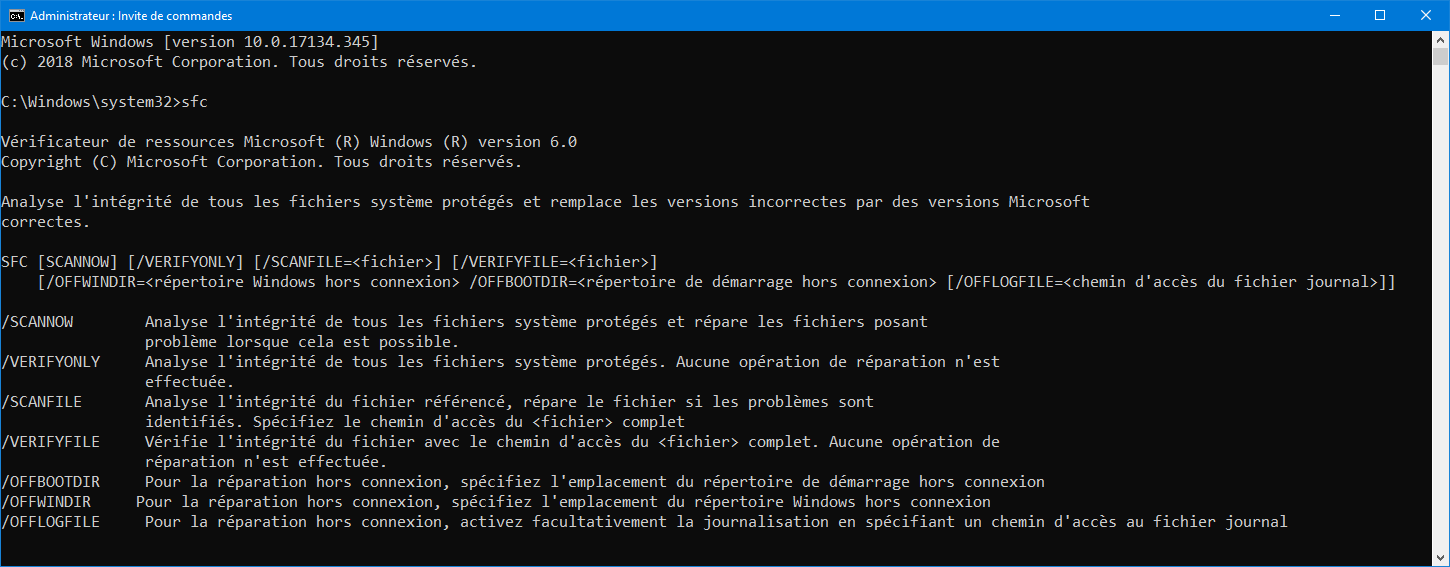Click the /SCANFILE entry in the options list
The image size is (1450, 567).
(42, 402)
